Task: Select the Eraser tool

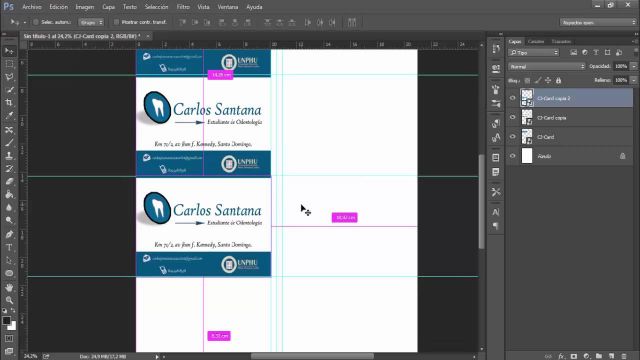Action: 9,182
